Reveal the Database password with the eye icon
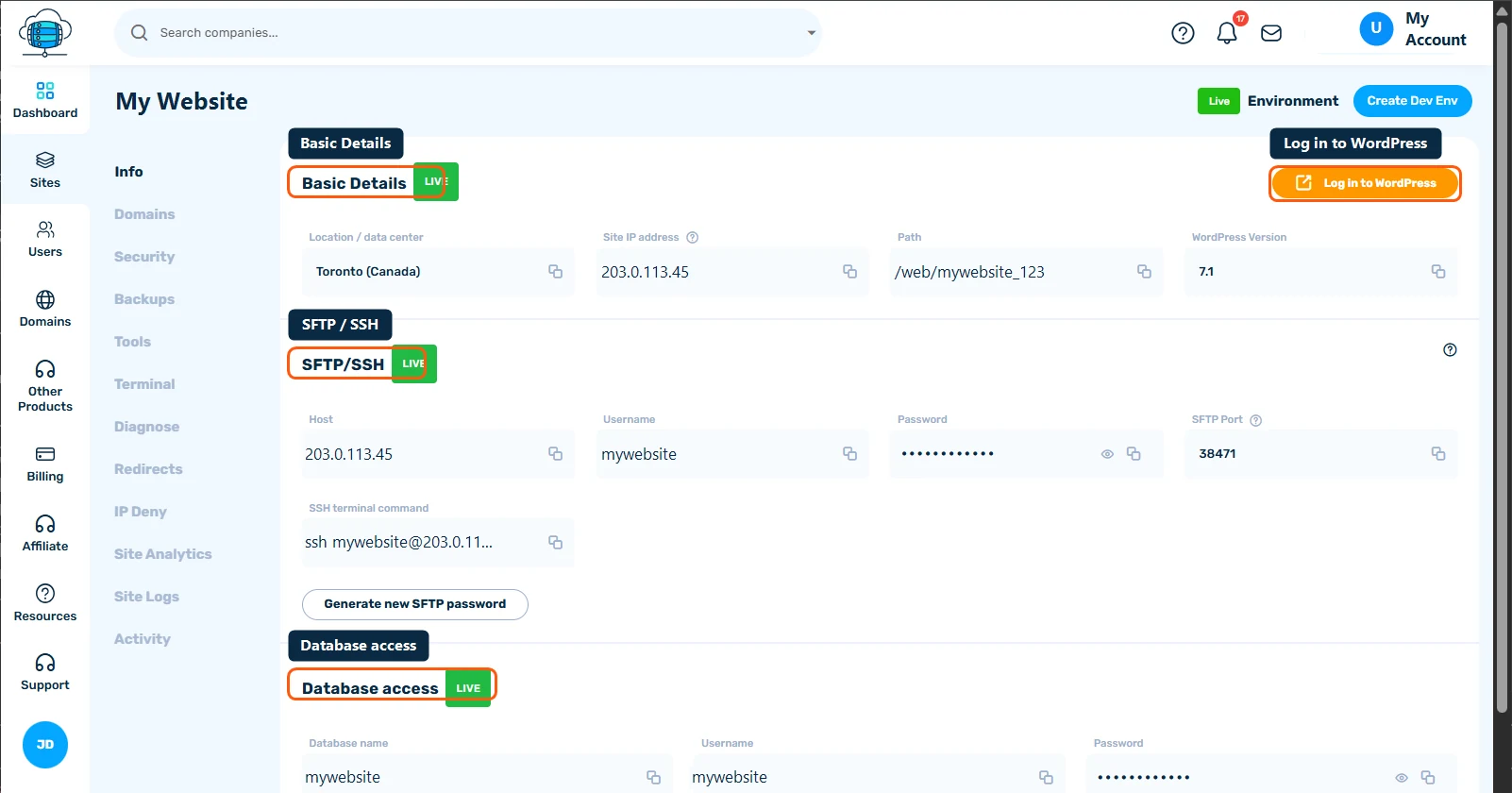This screenshot has width=1512, height=793. (x=1402, y=778)
